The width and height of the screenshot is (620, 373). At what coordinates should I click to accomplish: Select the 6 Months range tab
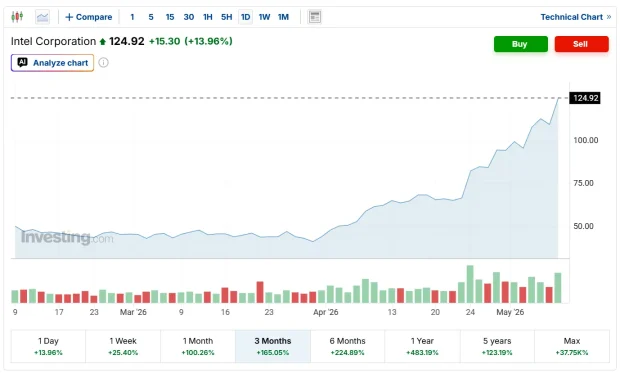click(348, 346)
